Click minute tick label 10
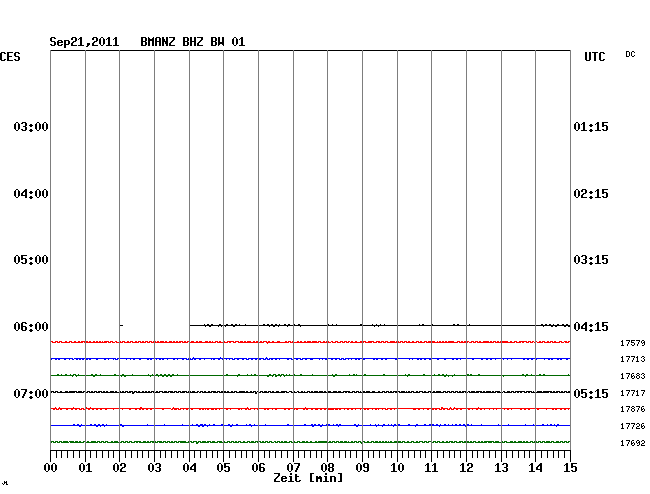 [397, 468]
